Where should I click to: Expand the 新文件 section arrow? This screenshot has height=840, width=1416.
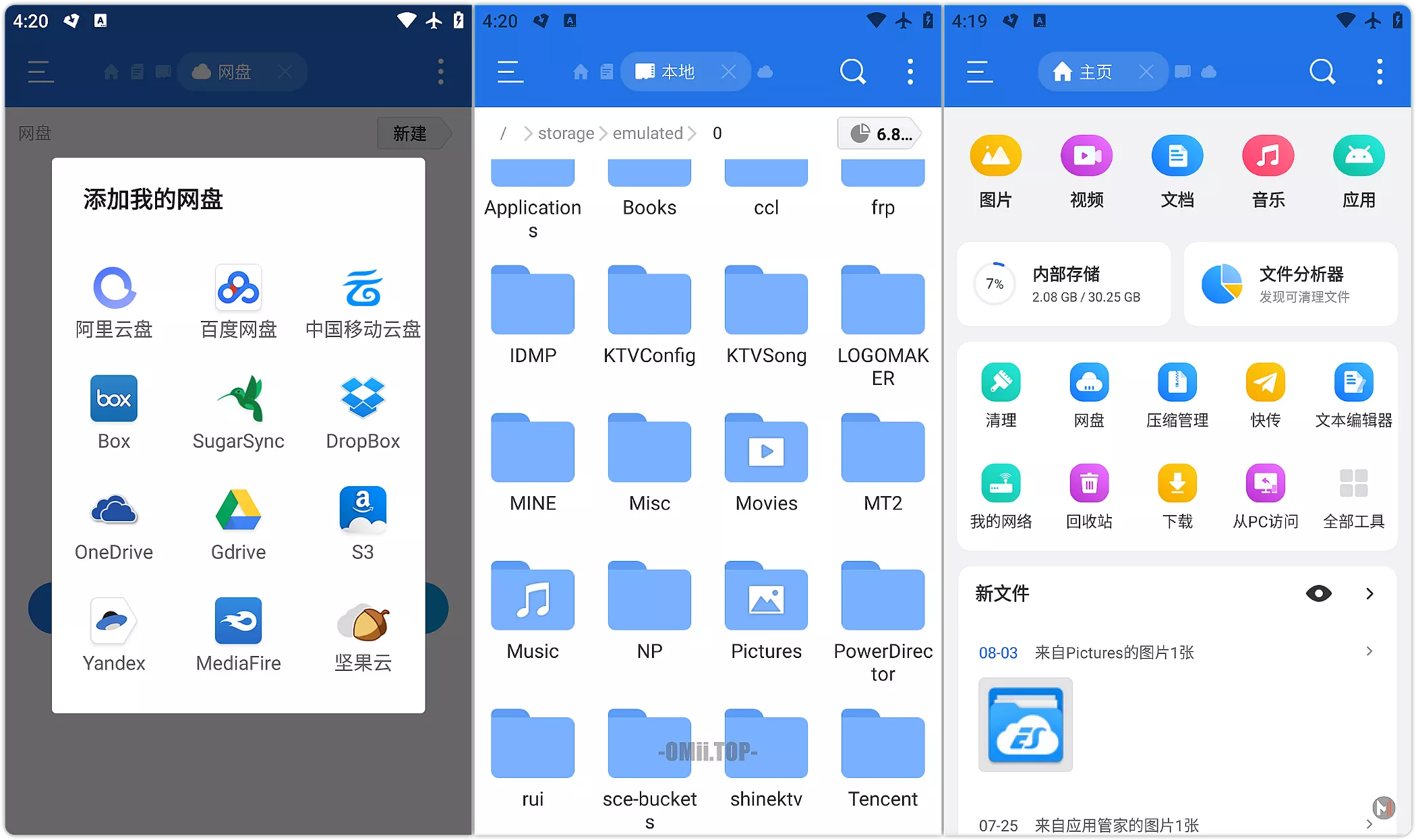pyautogui.click(x=1369, y=593)
